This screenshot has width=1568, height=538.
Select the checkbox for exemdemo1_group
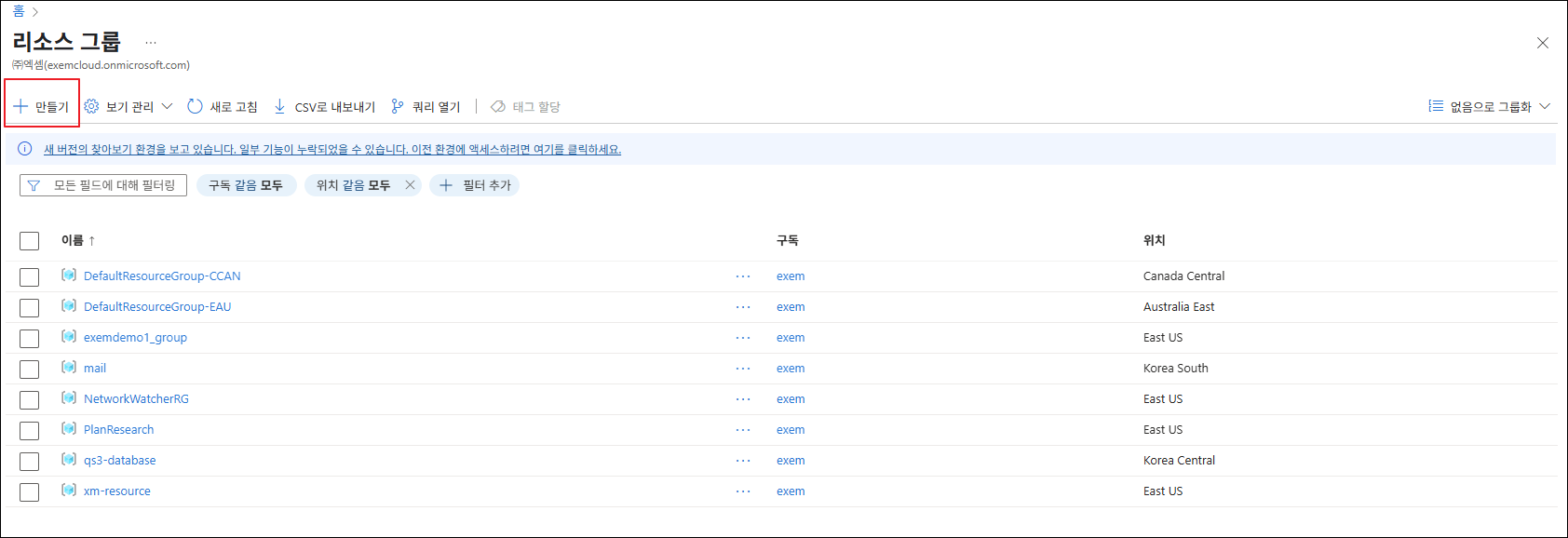tap(30, 339)
